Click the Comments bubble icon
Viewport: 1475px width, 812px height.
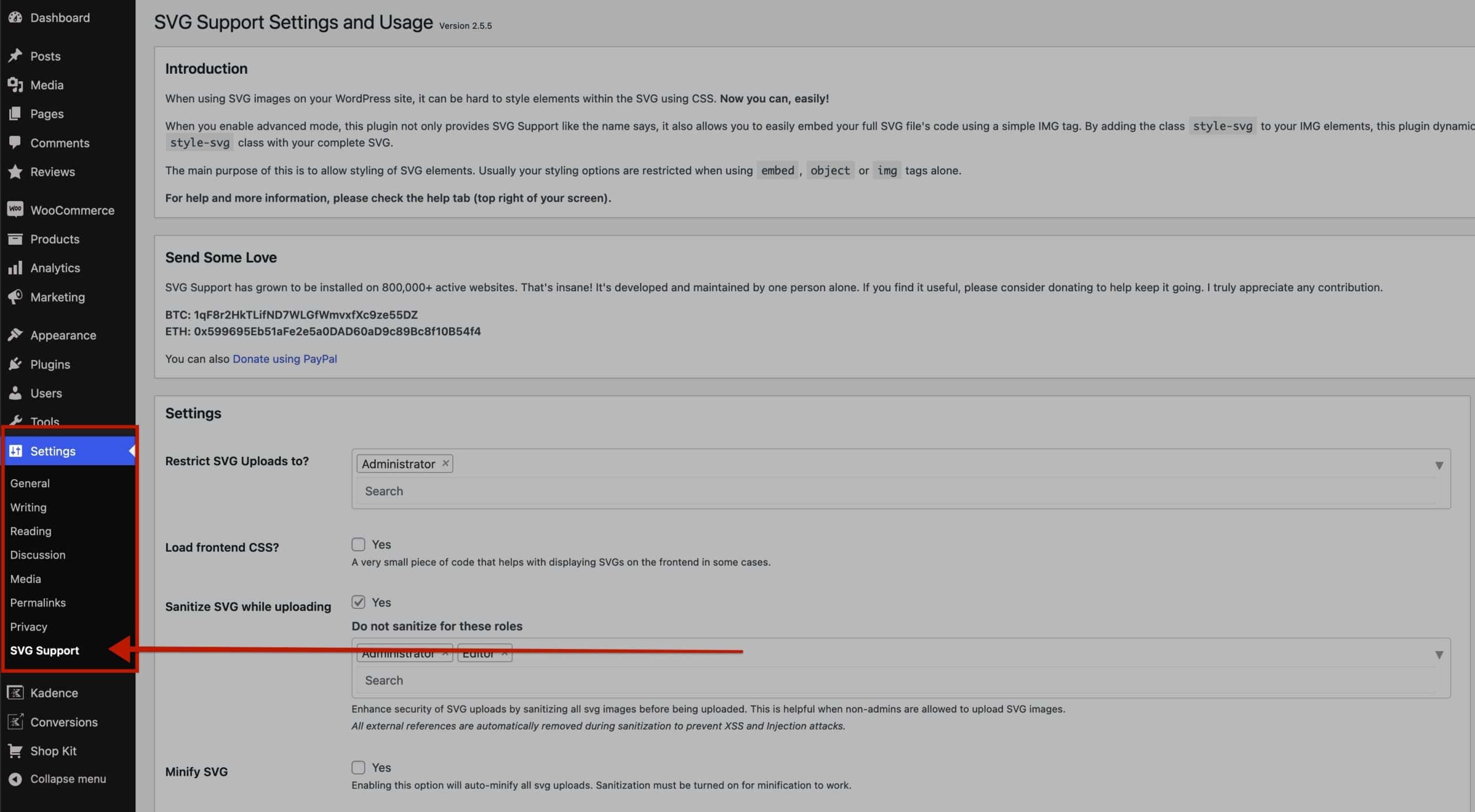point(16,143)
